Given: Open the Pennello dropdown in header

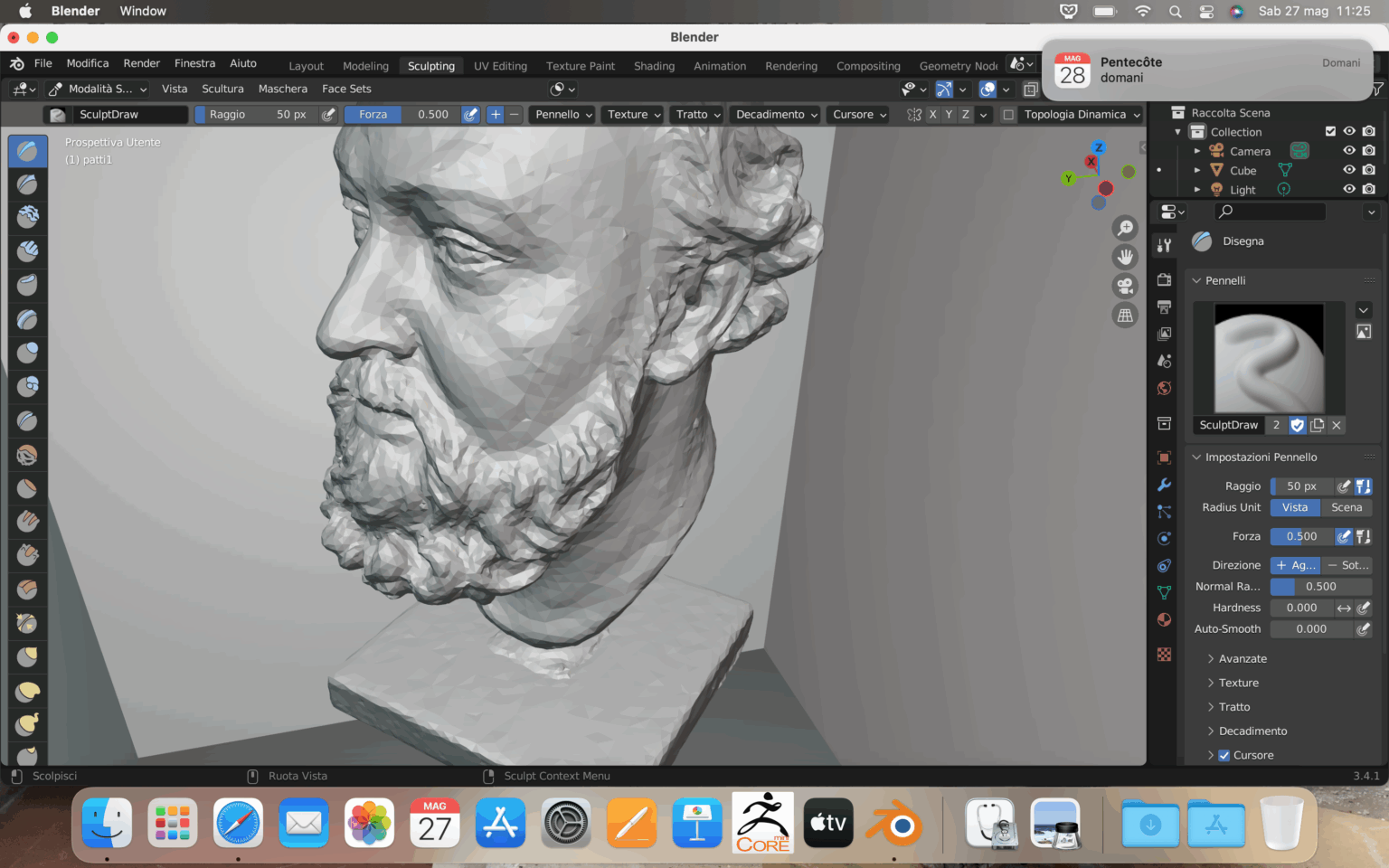Looking at the screenshot, I should point(563,115).
